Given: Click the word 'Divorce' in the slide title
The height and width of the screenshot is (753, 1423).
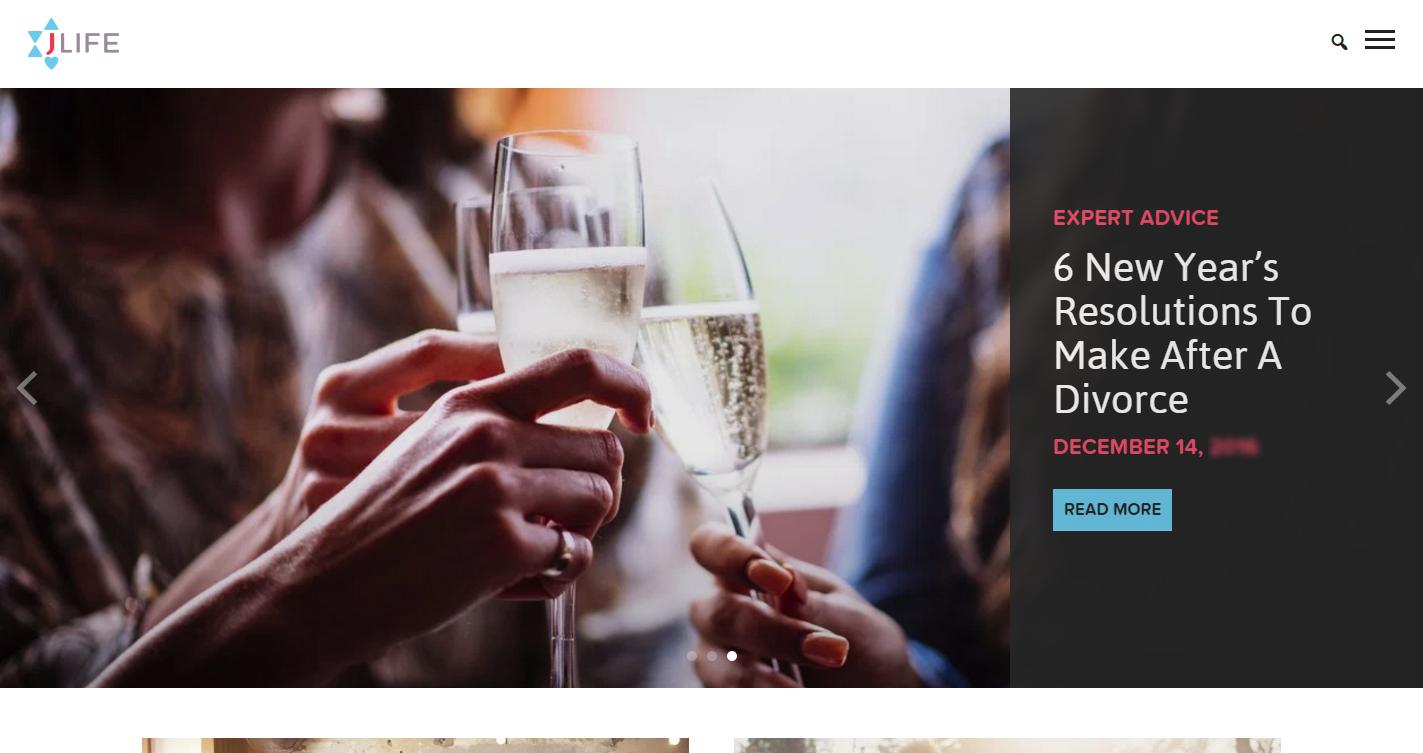Looking at the screenshot, I should (x=1121, y=399).
